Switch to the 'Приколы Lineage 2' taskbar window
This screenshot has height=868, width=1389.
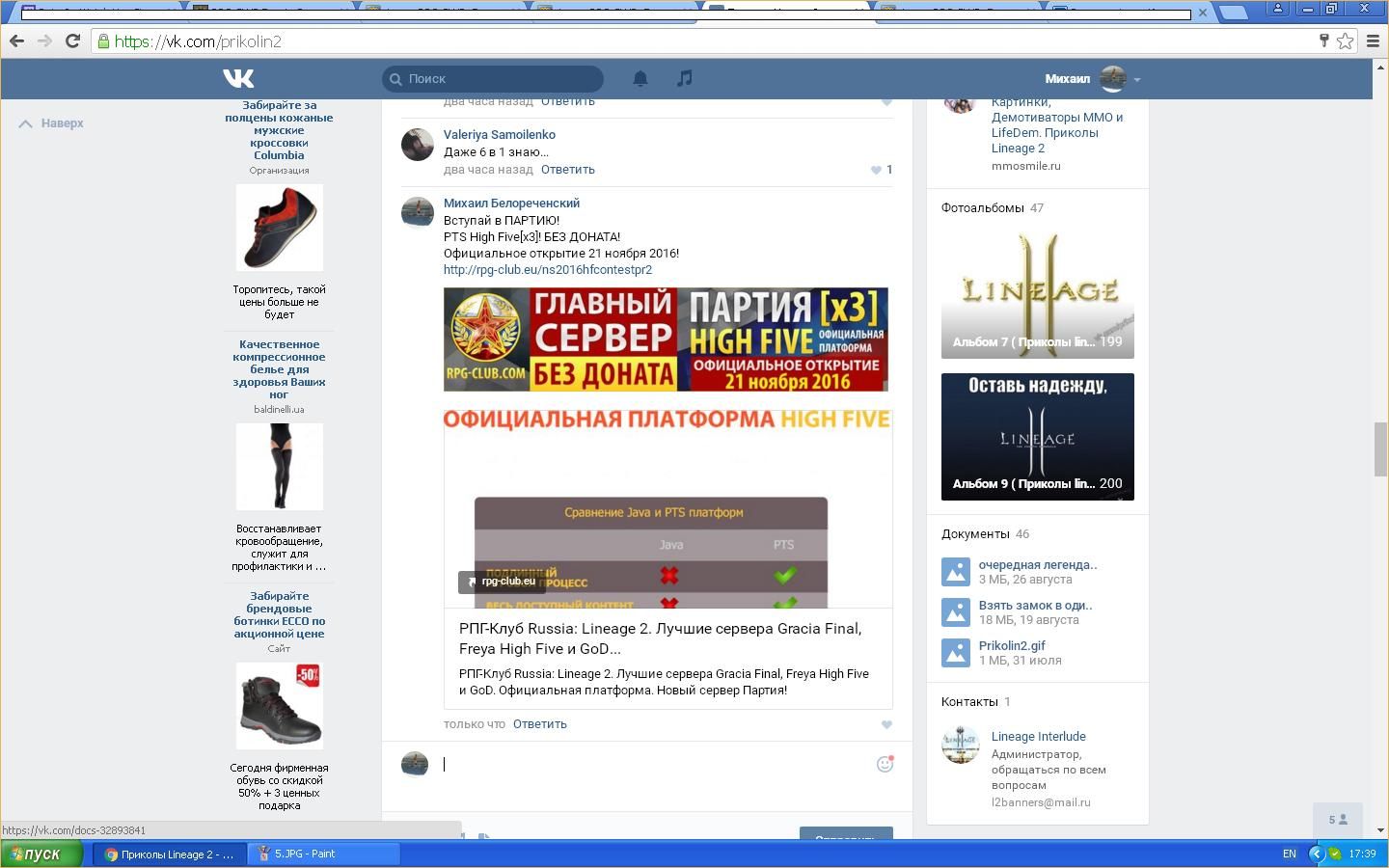pos(170,854)
